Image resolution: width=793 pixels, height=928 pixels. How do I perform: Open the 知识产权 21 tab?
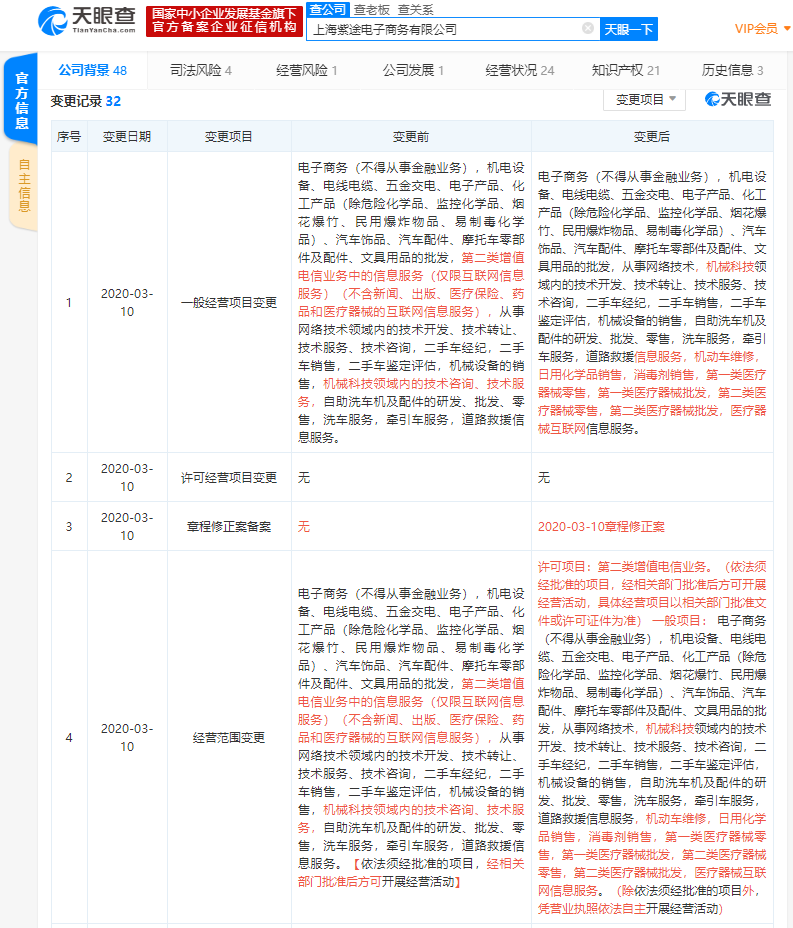coord(626,70)
